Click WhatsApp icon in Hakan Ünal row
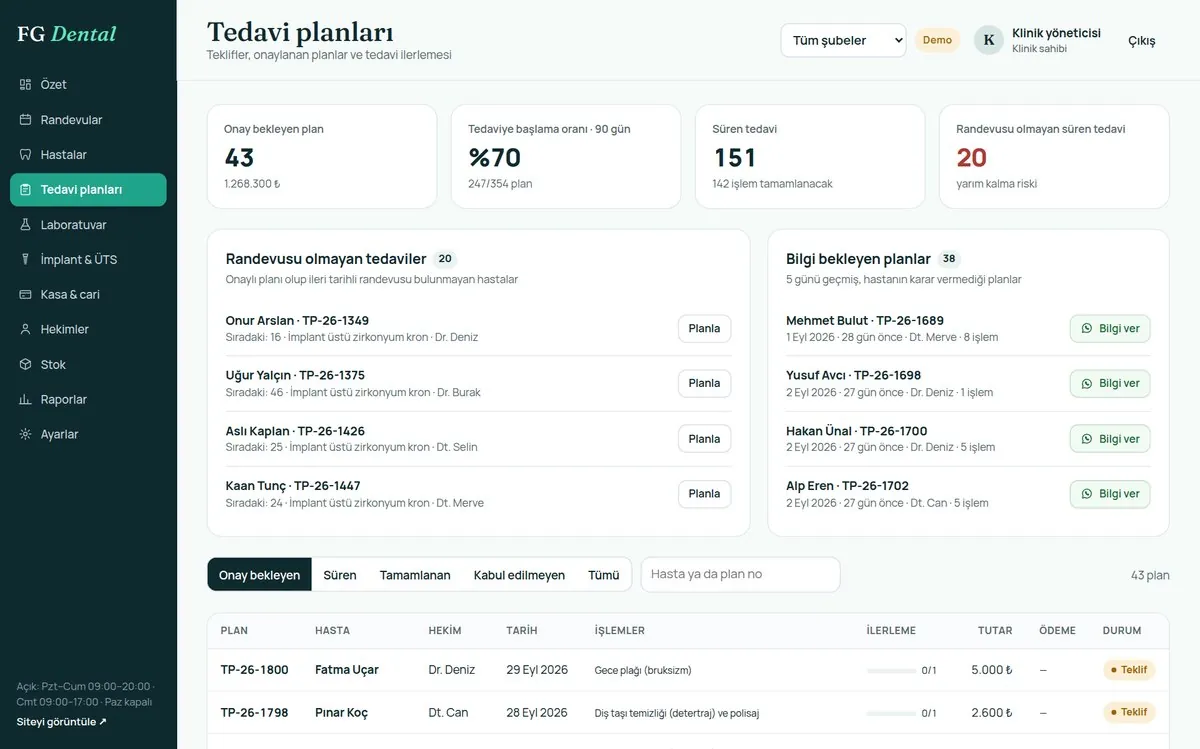Image resolution: width=1200 pixels, height=749 pixels. (1087, 439)
